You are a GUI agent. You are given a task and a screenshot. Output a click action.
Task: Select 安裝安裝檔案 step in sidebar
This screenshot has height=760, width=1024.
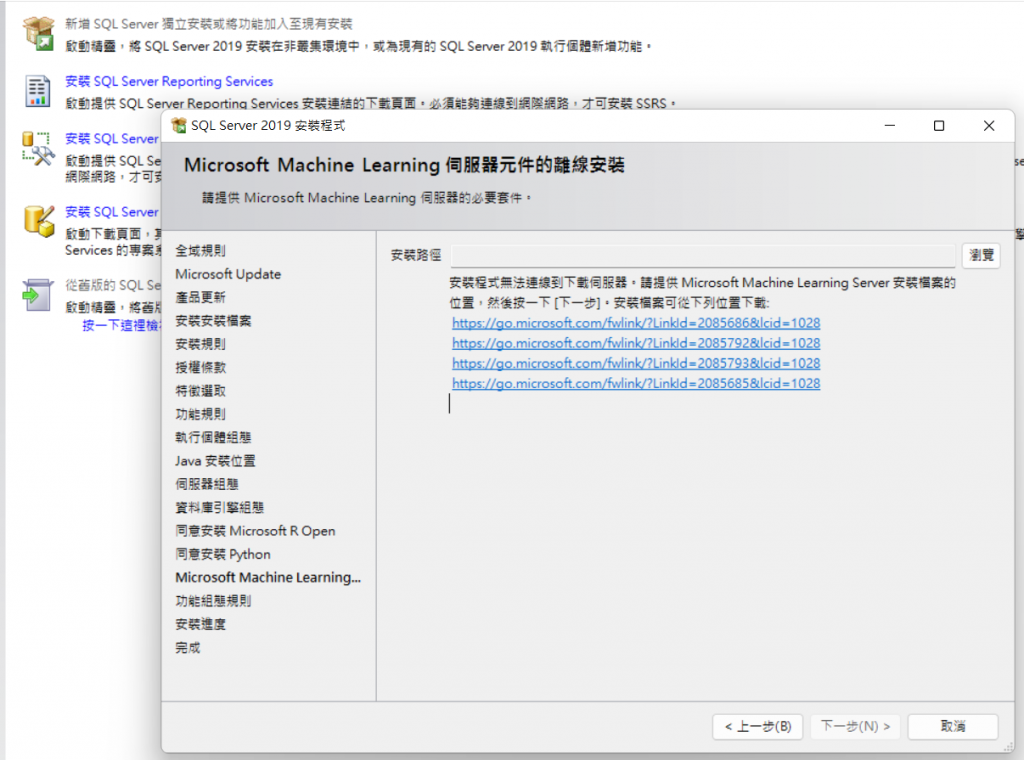click(x=213, y=321)
